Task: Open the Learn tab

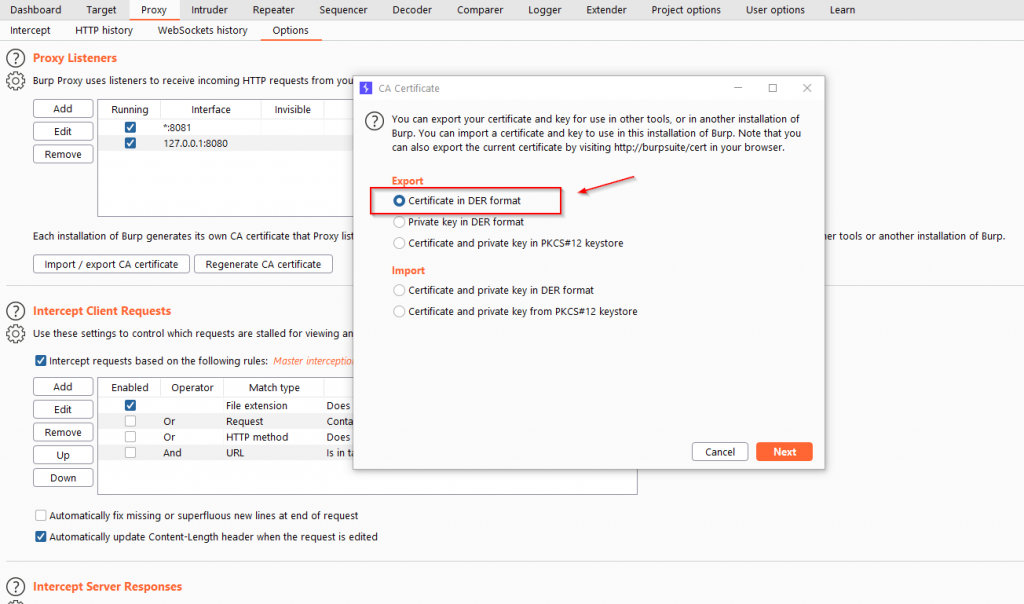Action: [842, 10]
